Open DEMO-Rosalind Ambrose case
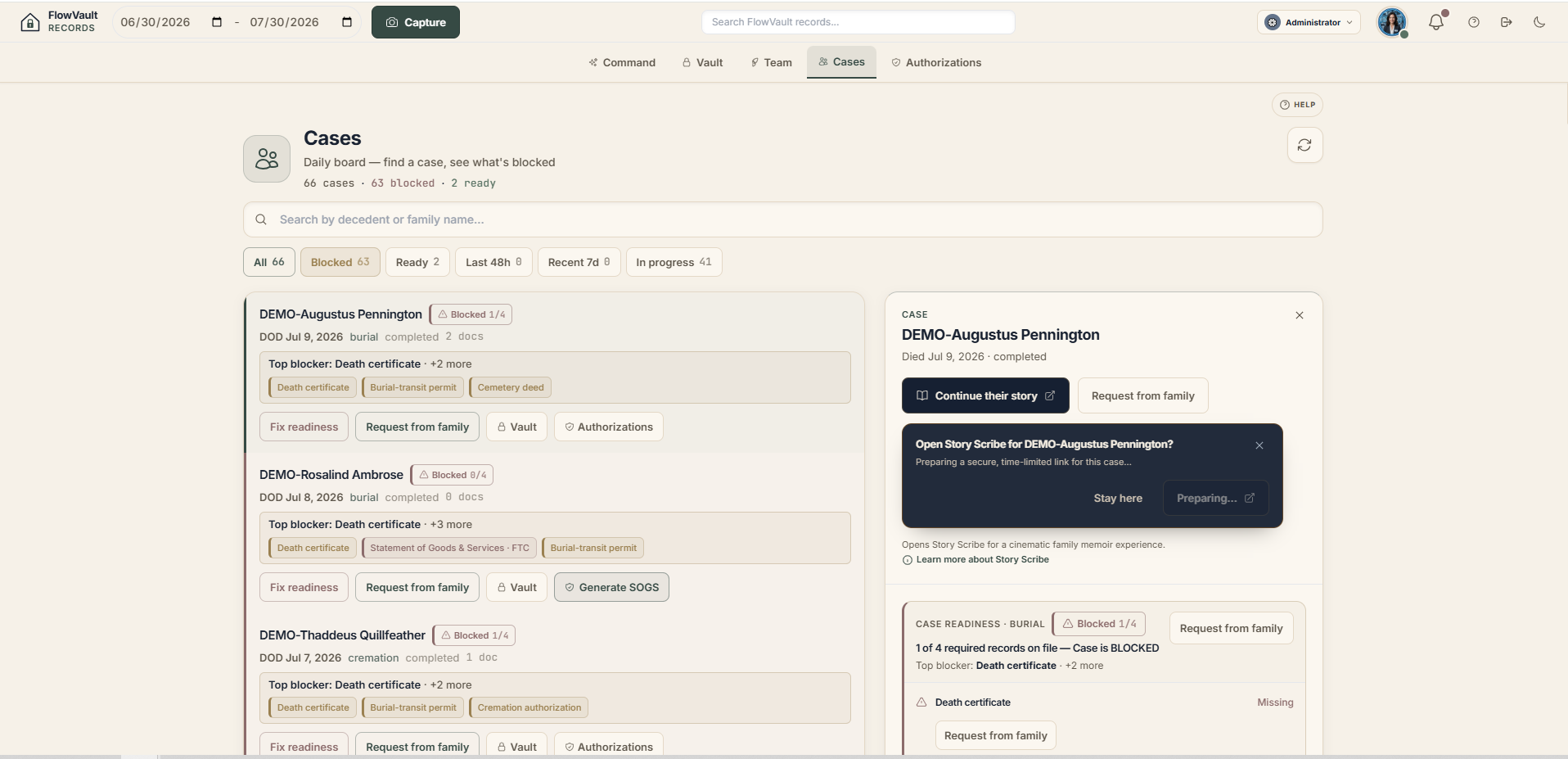This screenshot has width=1568, height=759. point(331,475)
